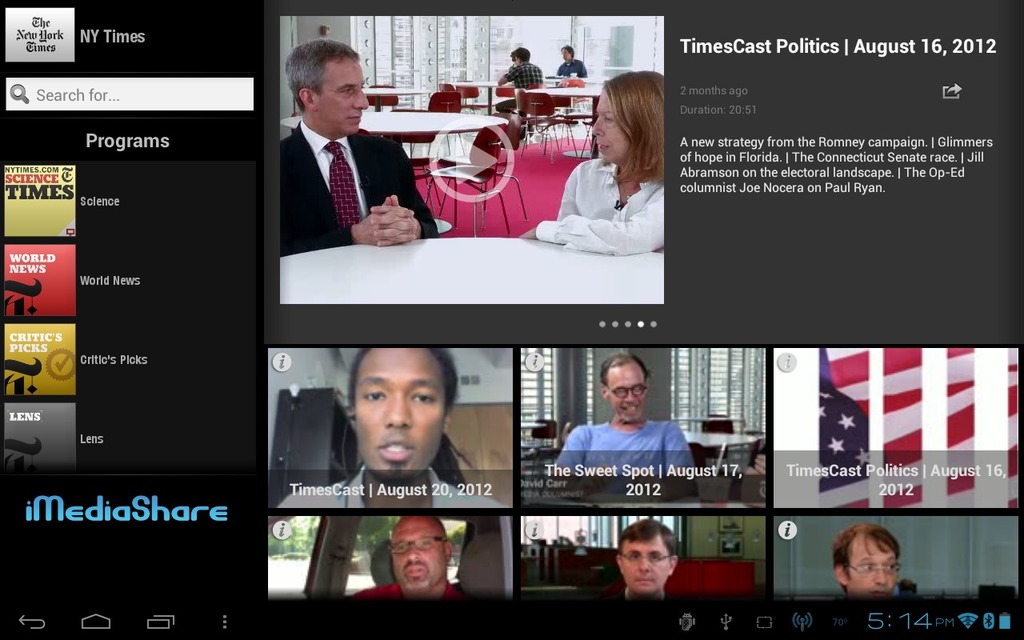Click the featured title TimesCast Politics | August 16, 2012
This screenshot has height=640, width=1024.
(x=838, y=46)
